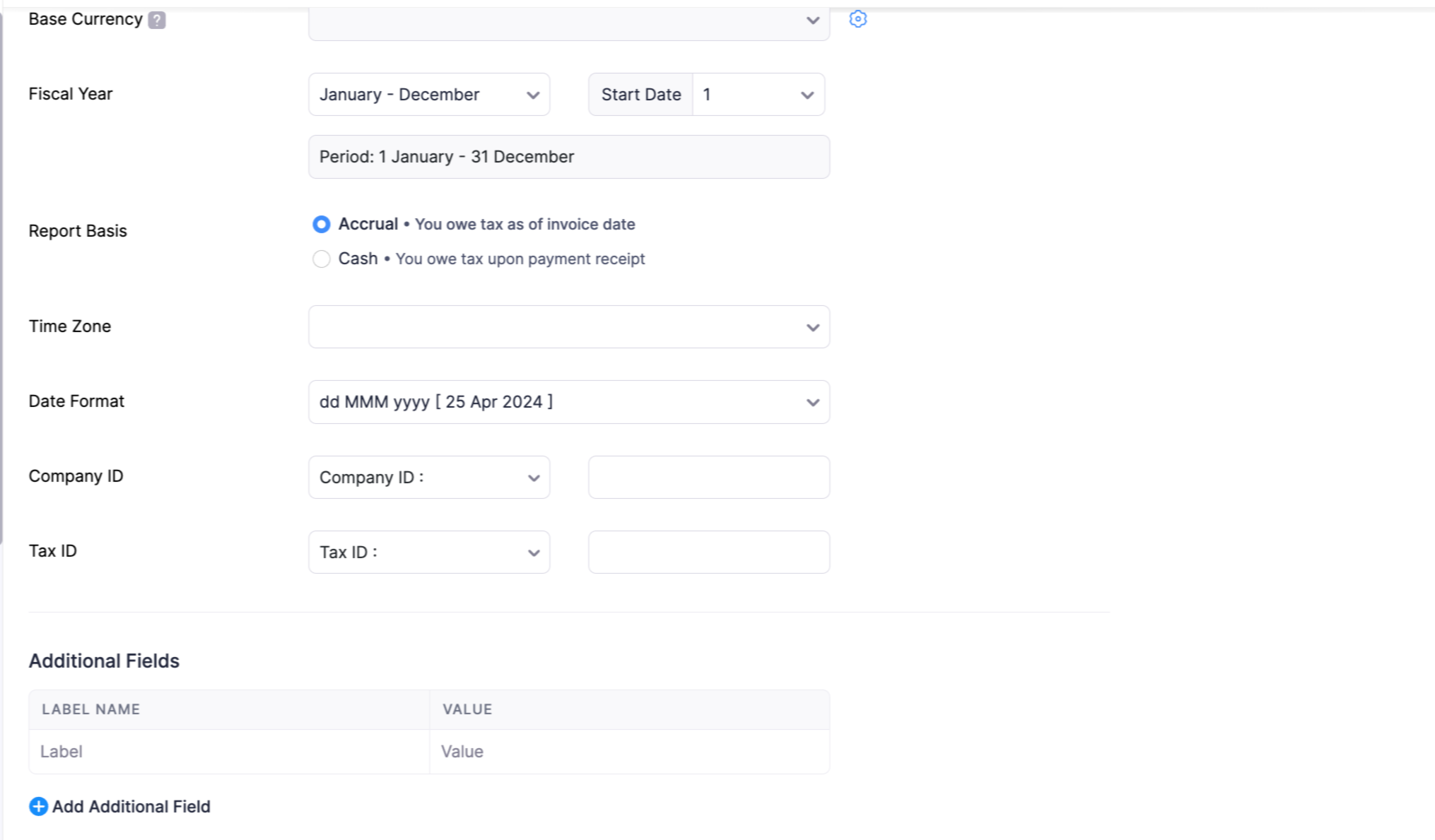Image resolution: width=1435 pixels, height=840 pixels.
Task: Click the Tax ID value text field
Action: (708, 552)
